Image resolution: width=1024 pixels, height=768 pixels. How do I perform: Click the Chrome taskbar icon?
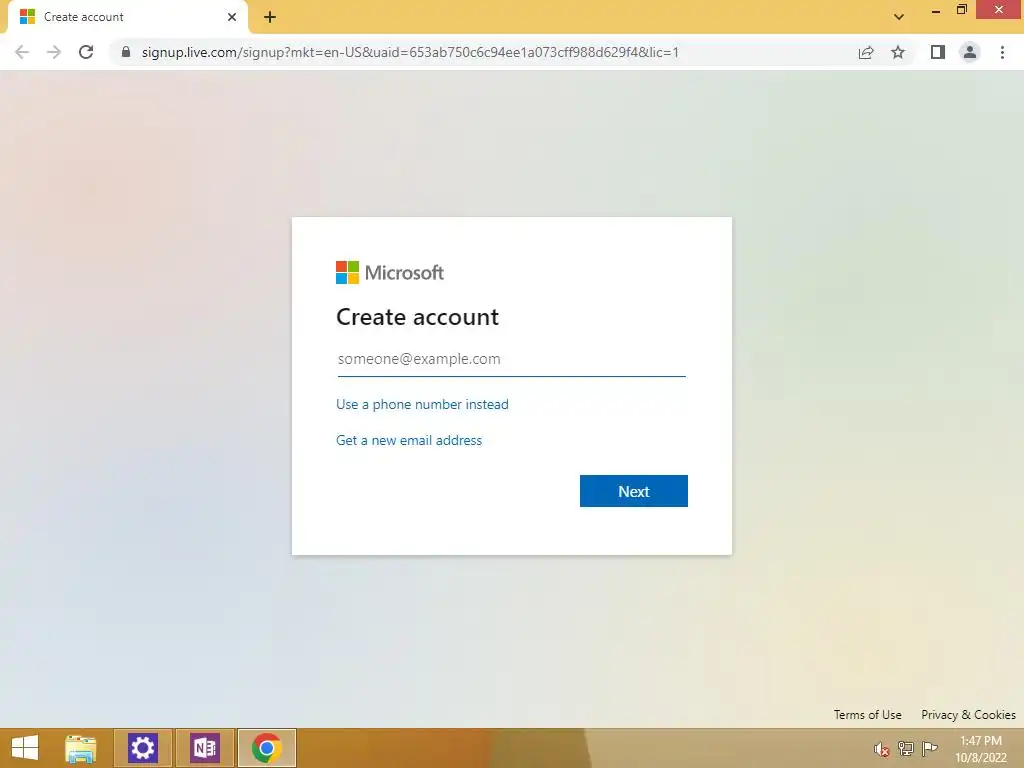[267, 748]
